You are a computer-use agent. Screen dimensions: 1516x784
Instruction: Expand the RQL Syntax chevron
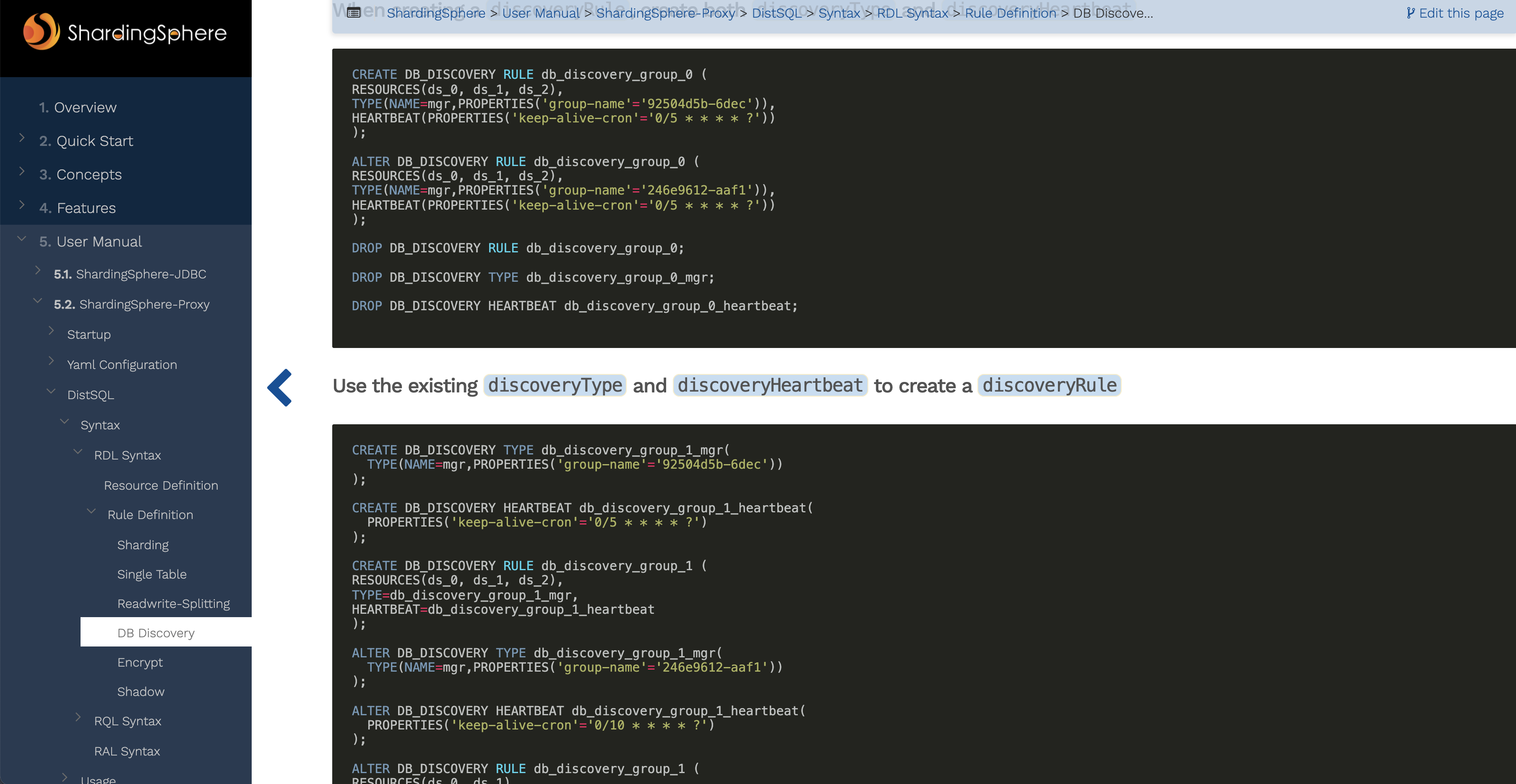pos(78,717)
